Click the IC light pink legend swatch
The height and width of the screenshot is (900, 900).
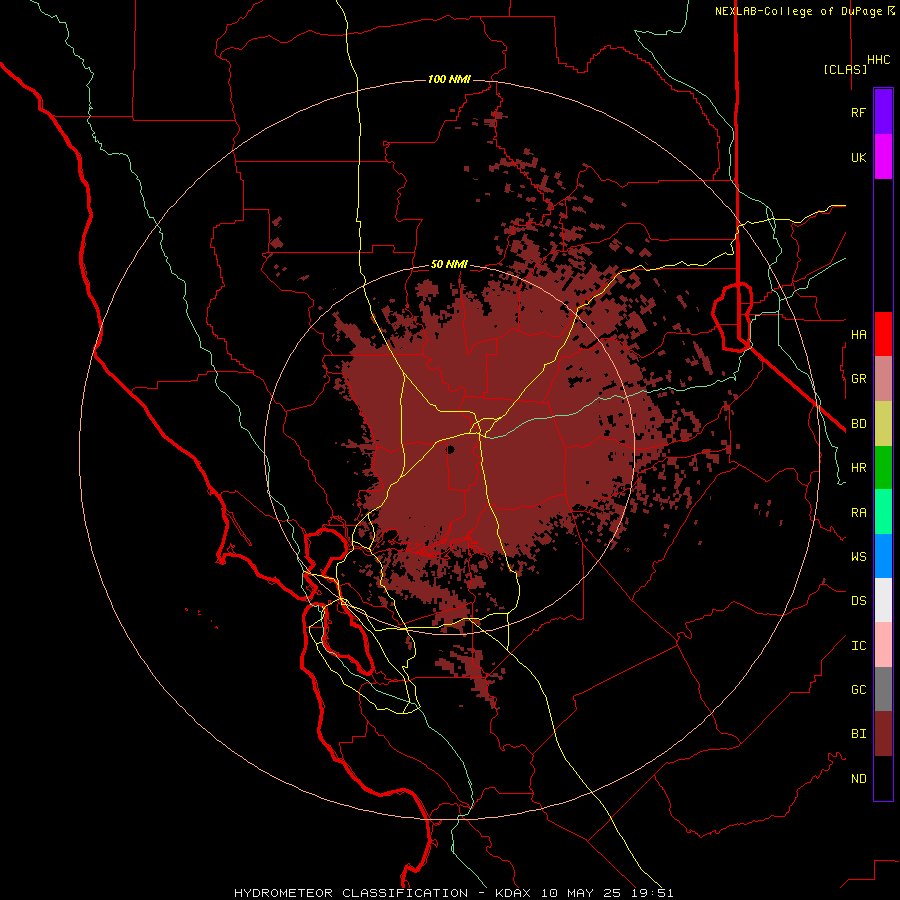pyautogui.click(x=883, y=645)
